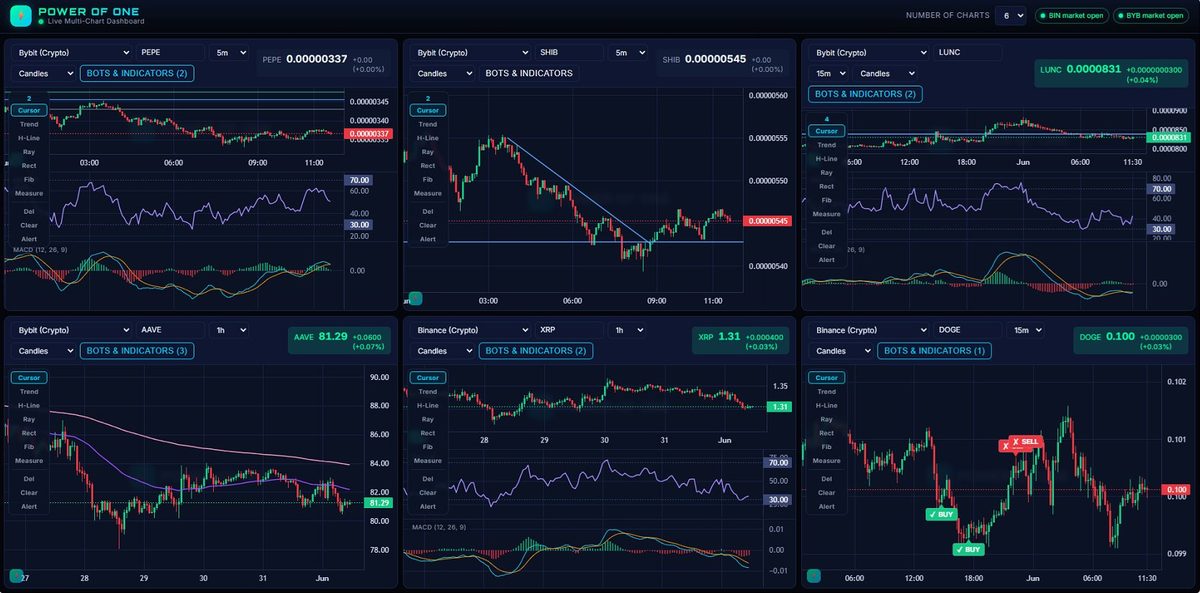Image resolution: width=1200 pixels, height=593 pixels.
Task: Select Rect tool in SHIB chart
Action: pyautogui.click(x=428, y=165)
